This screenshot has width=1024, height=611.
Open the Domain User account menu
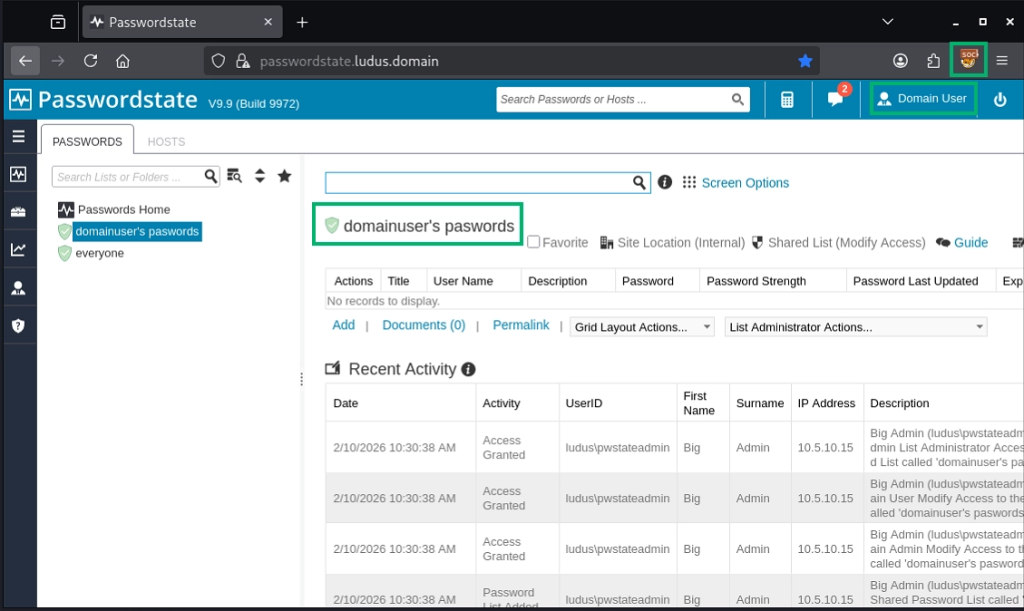pos(921,99)
